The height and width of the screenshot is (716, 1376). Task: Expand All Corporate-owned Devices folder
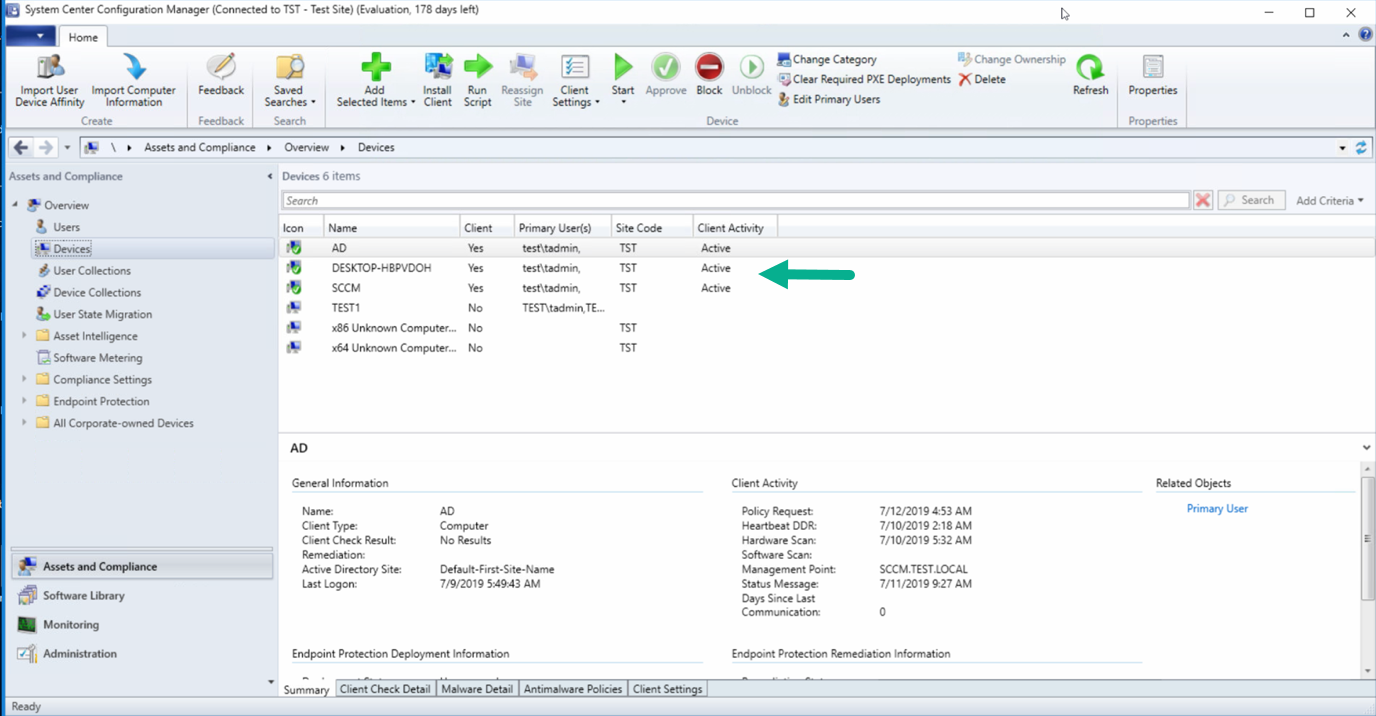(24, 423)
